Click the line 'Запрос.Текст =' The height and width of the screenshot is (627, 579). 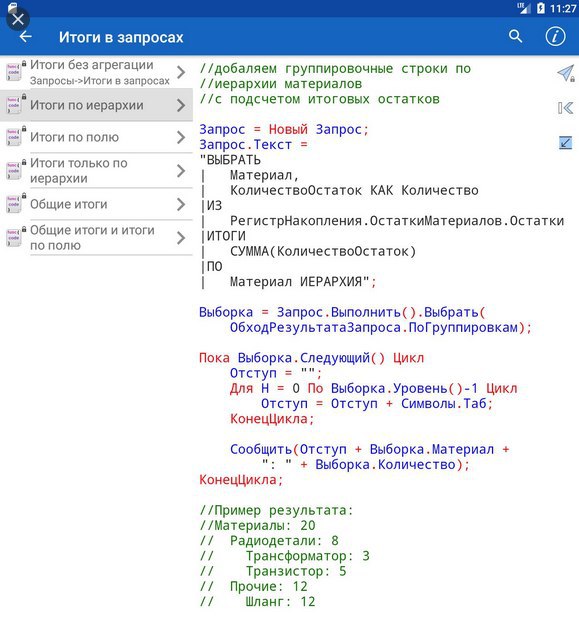tap(254, 145)
